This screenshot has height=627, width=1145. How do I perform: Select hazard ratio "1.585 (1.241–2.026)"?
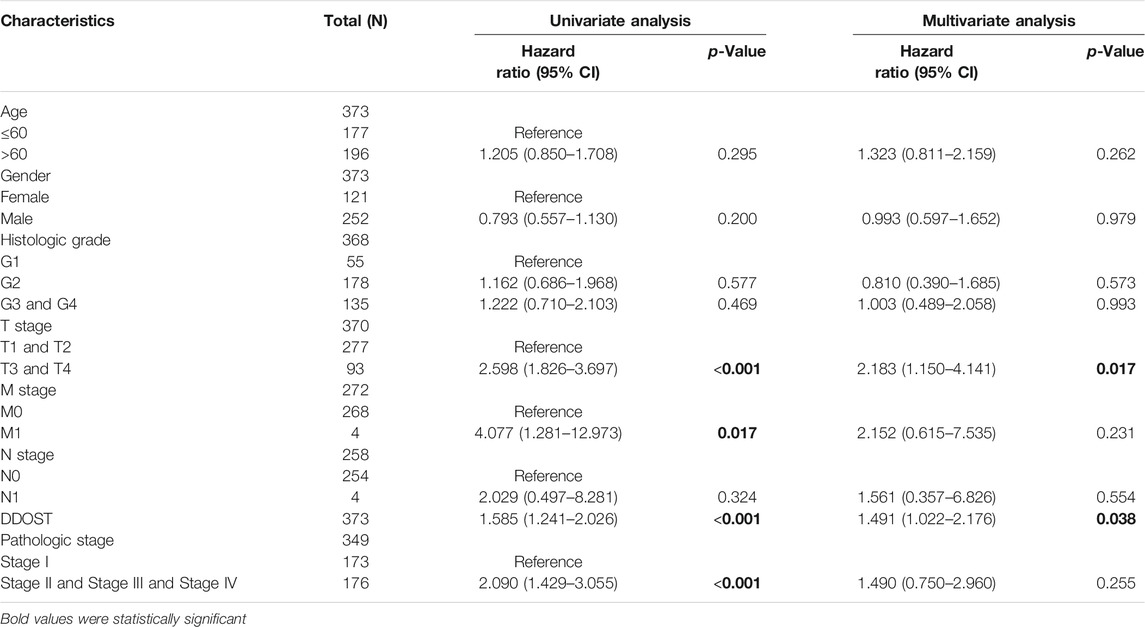point(548,520)
